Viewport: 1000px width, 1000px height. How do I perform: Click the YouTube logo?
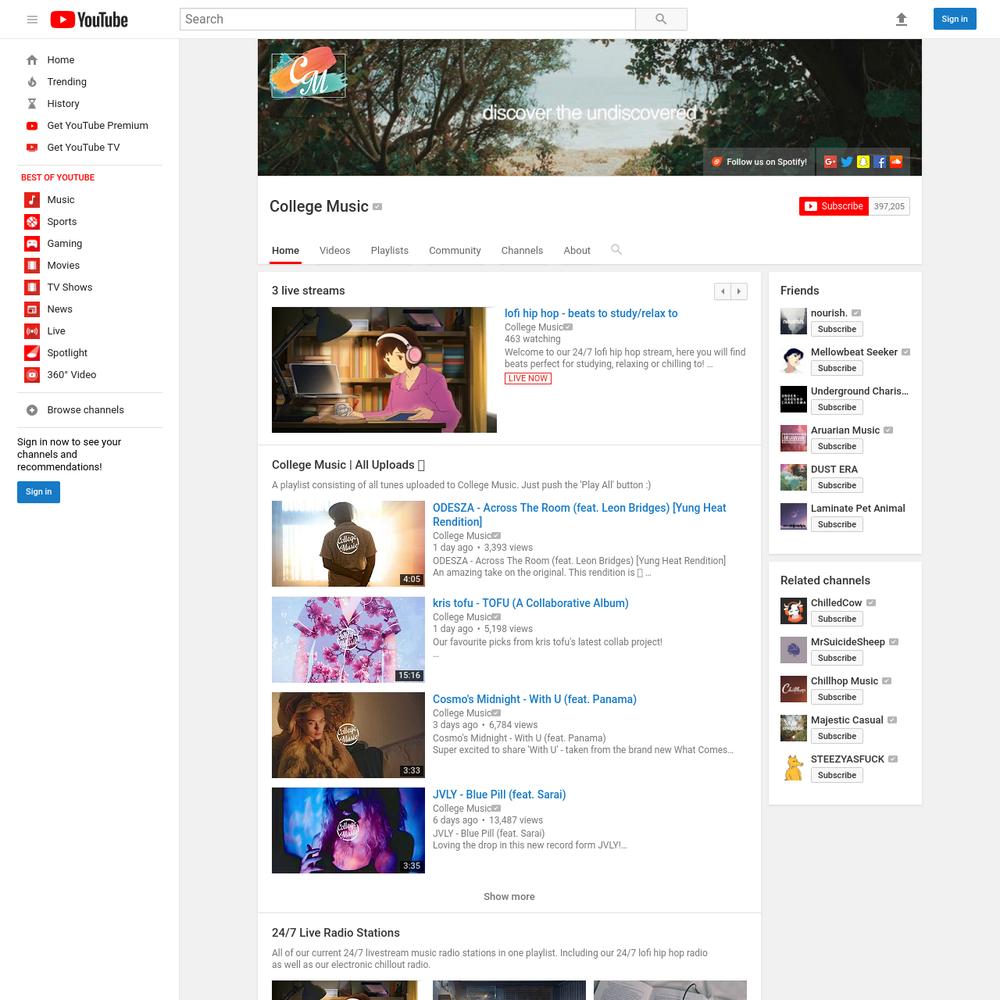click(x=89, y=19)
